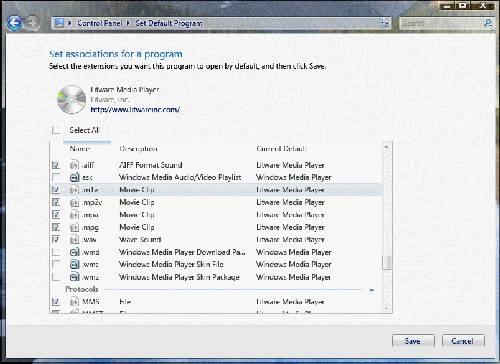Sort by the Name column header
This screenshot has height=364, width=500.
pyautogui.click(x=80, y=149)
